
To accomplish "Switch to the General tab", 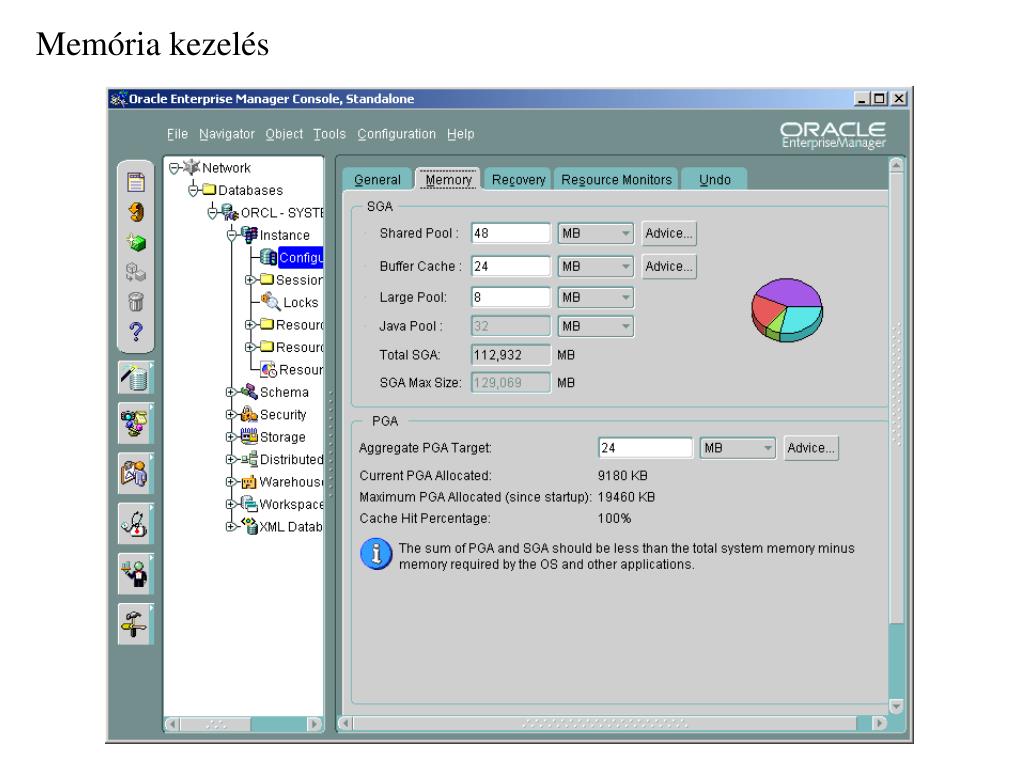I will [x=377, y=179].
